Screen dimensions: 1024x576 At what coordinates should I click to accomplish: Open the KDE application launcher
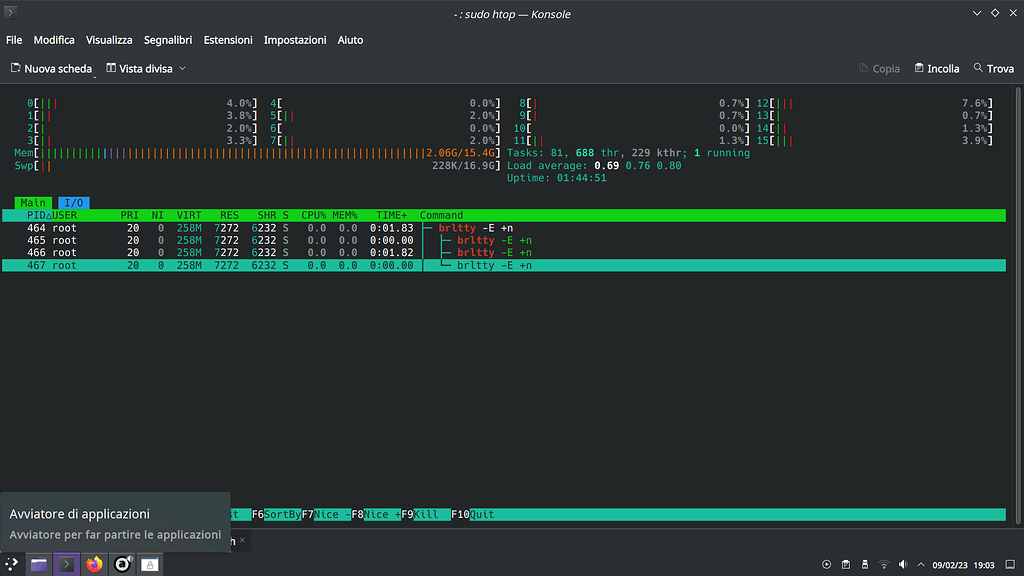[x=12, y=564]
